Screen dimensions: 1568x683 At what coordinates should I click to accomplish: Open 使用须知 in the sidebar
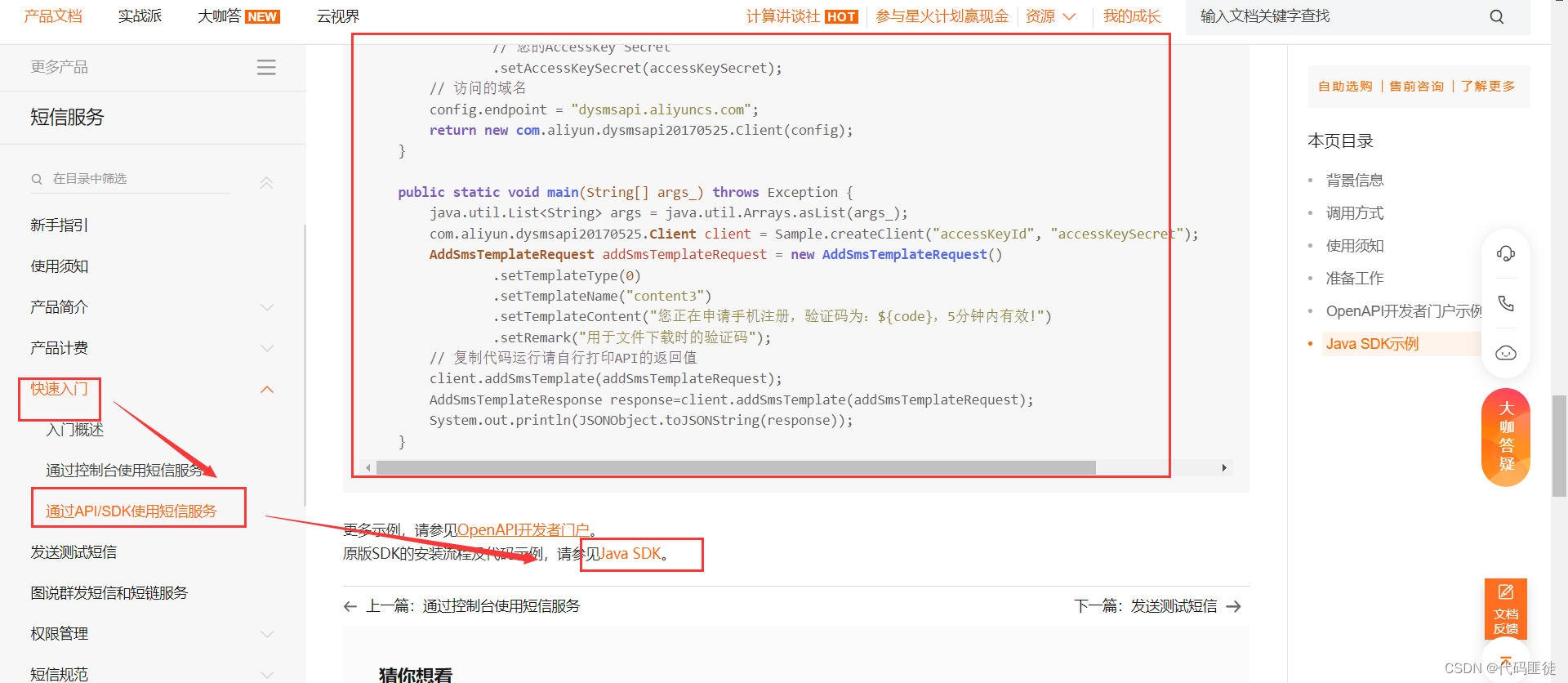[59, 266]
